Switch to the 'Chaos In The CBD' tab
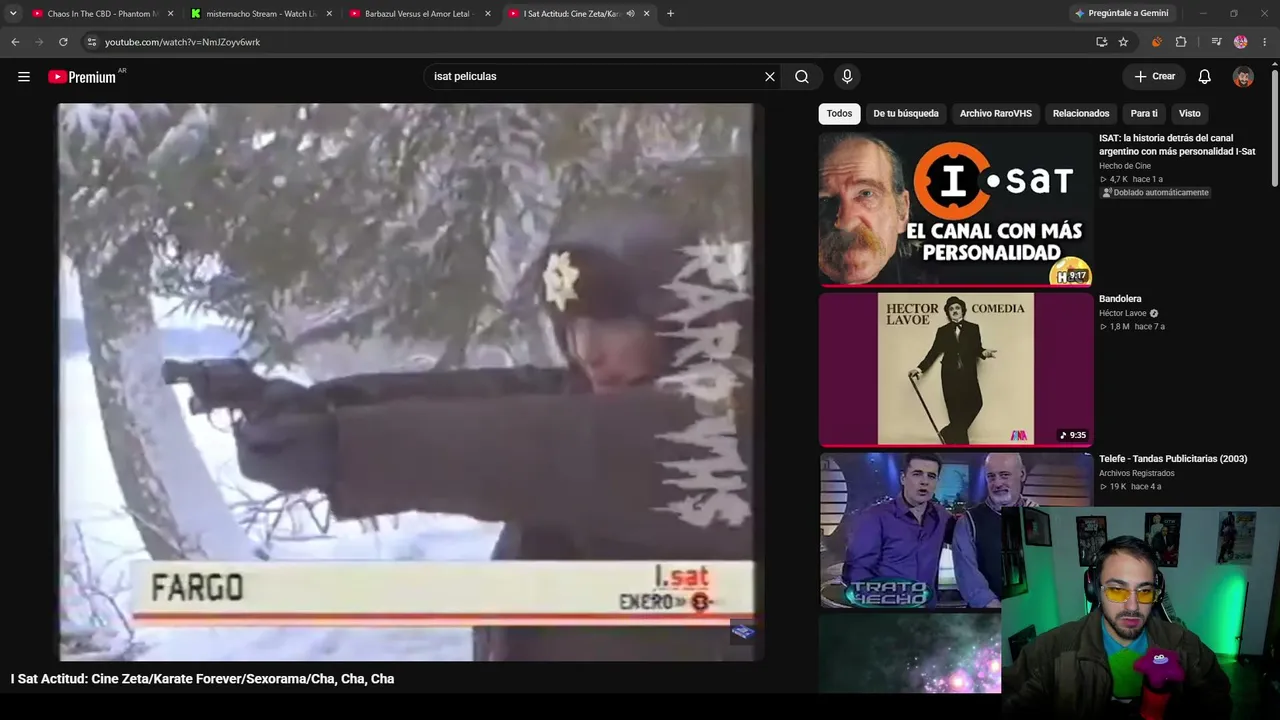1280x720 pixels. coord(103,14)
